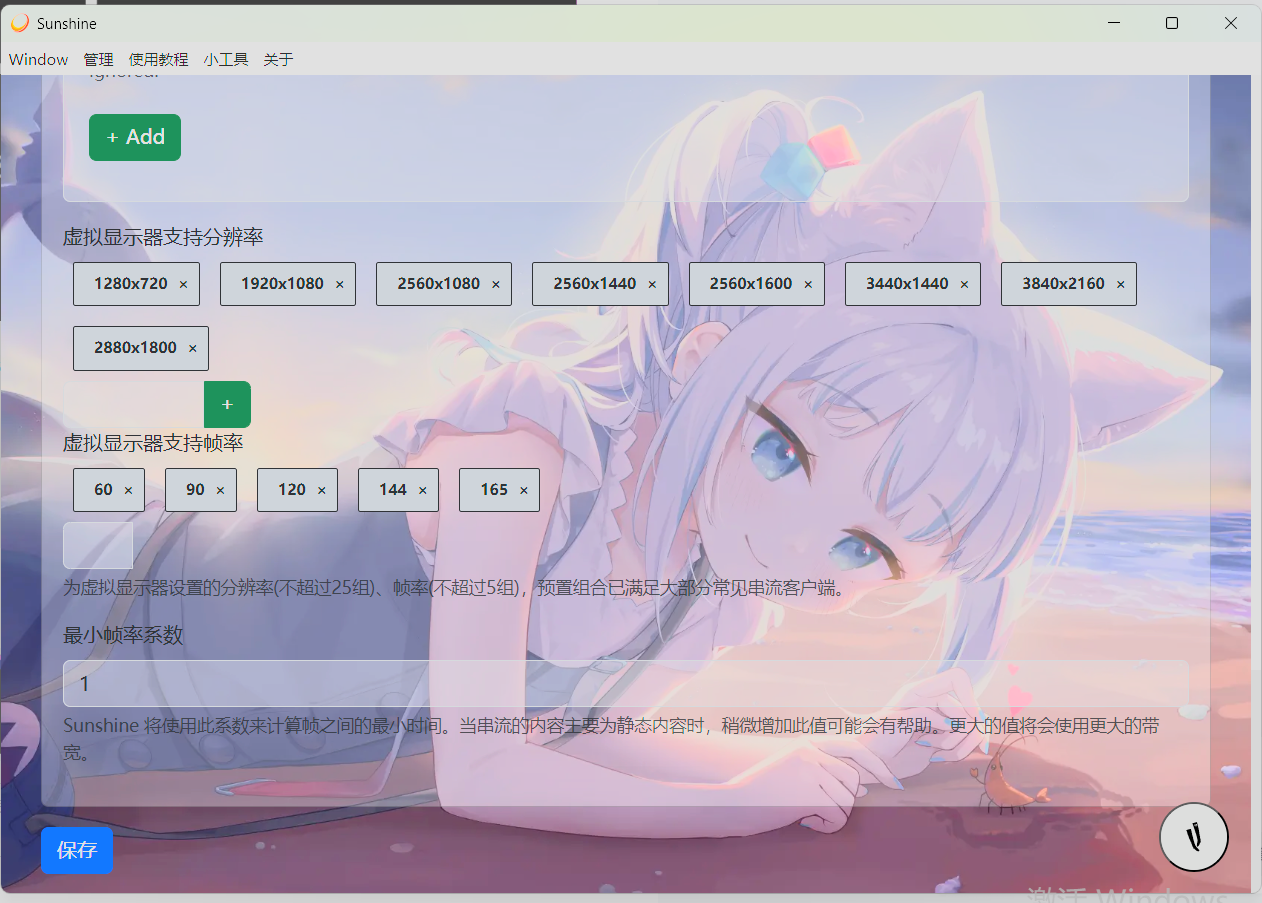Viewport: 1262px width, 903px height.
Task: Delete the 120 frame rate tag
Action: [321, 491]
